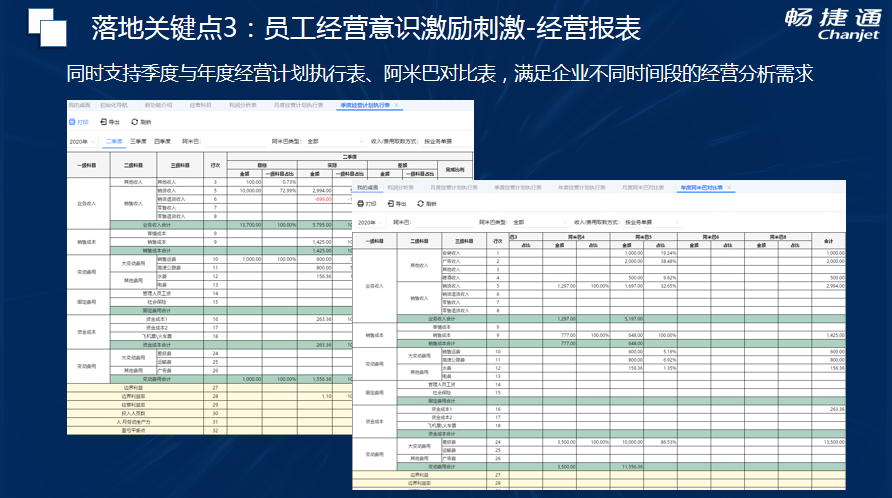Click the 合计 column header in the annual comparison window

pos(828,241)
